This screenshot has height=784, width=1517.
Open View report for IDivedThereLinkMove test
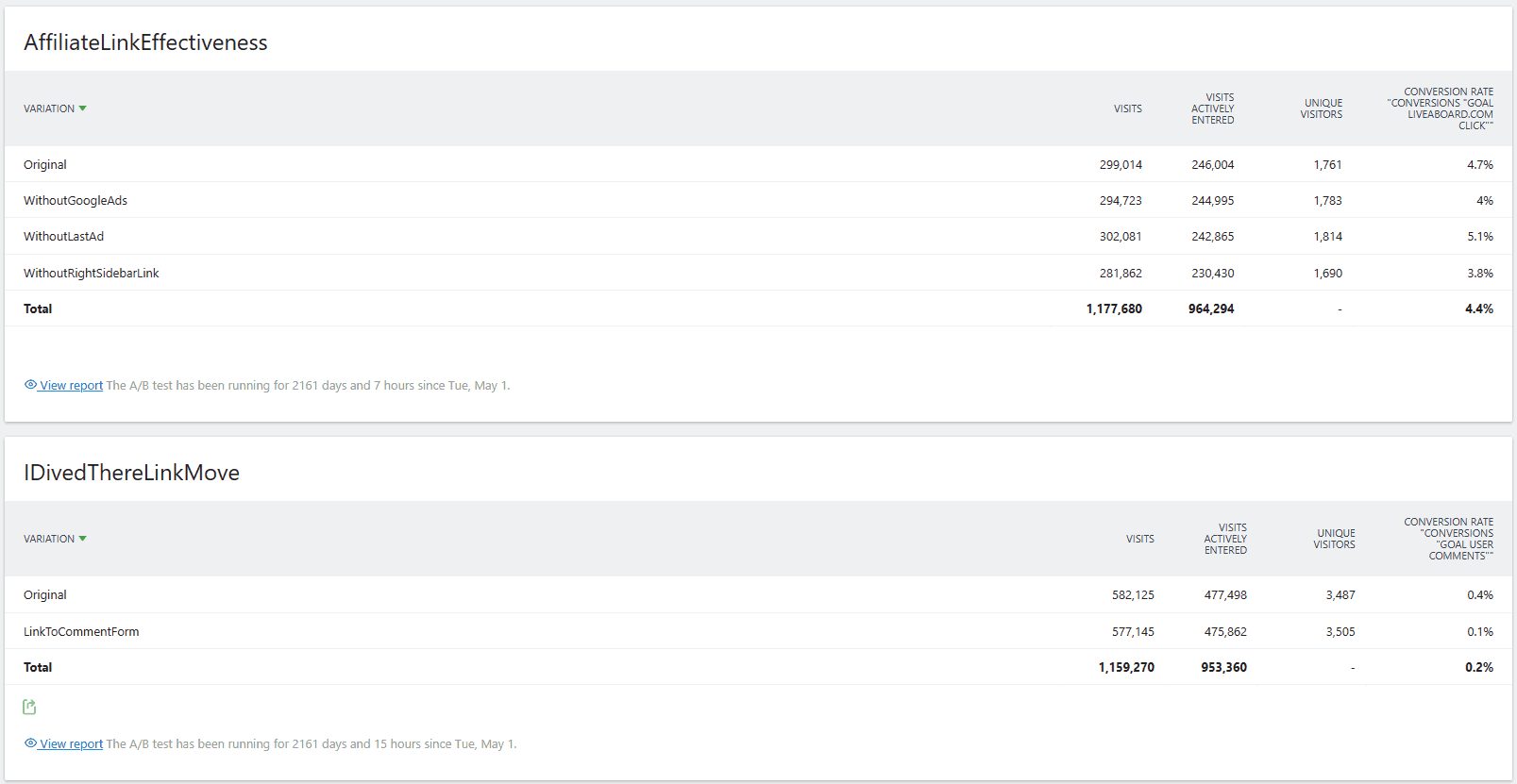70,743
